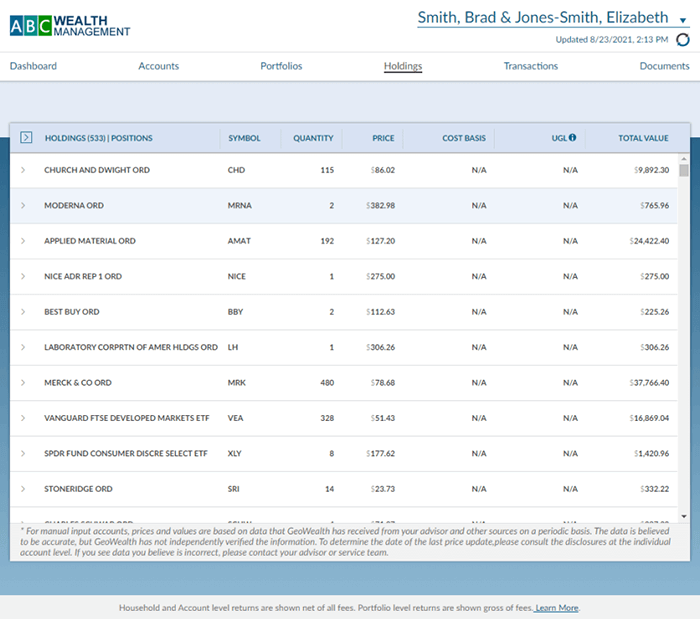Viewport: 700px width, 619px height.
Task: Click the MERCK & CO ORD name
Action: click(78, 382)
